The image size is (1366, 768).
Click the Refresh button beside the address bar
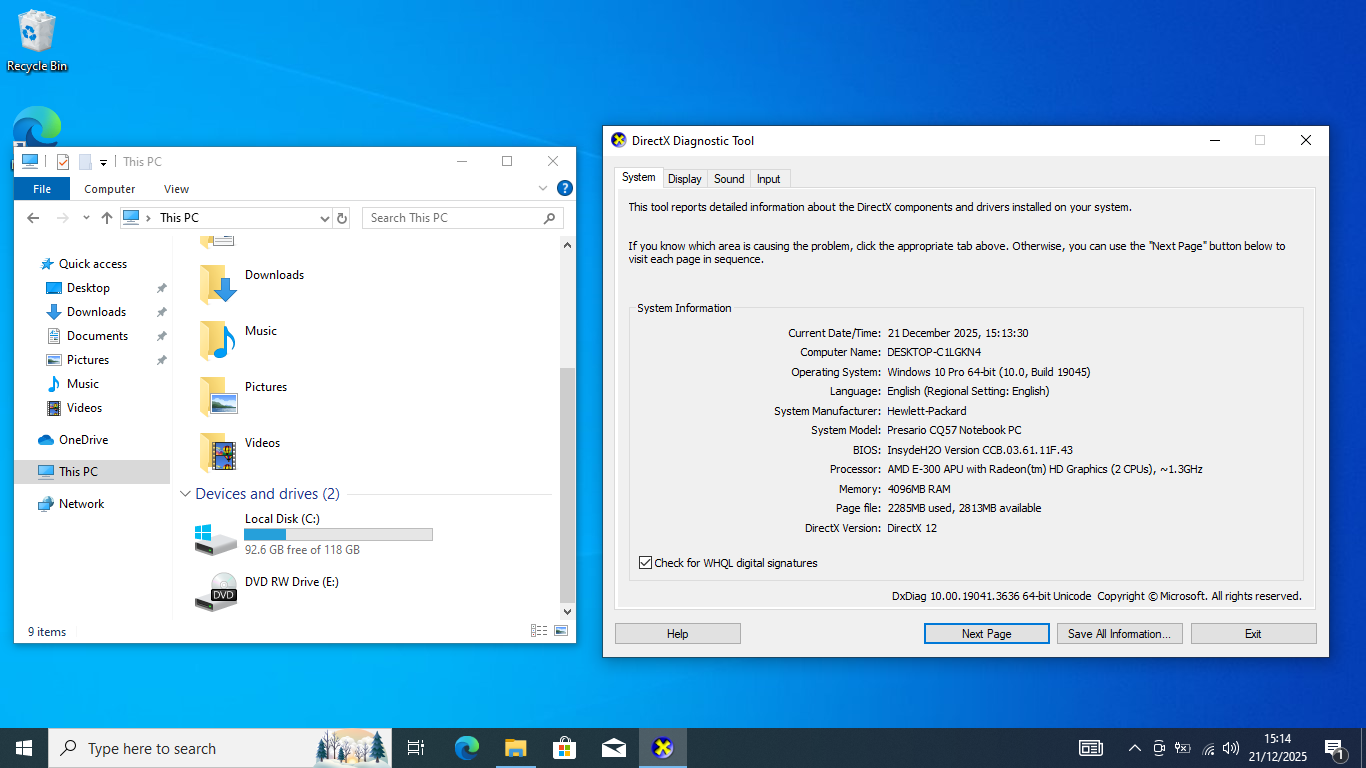coord(342,218)
